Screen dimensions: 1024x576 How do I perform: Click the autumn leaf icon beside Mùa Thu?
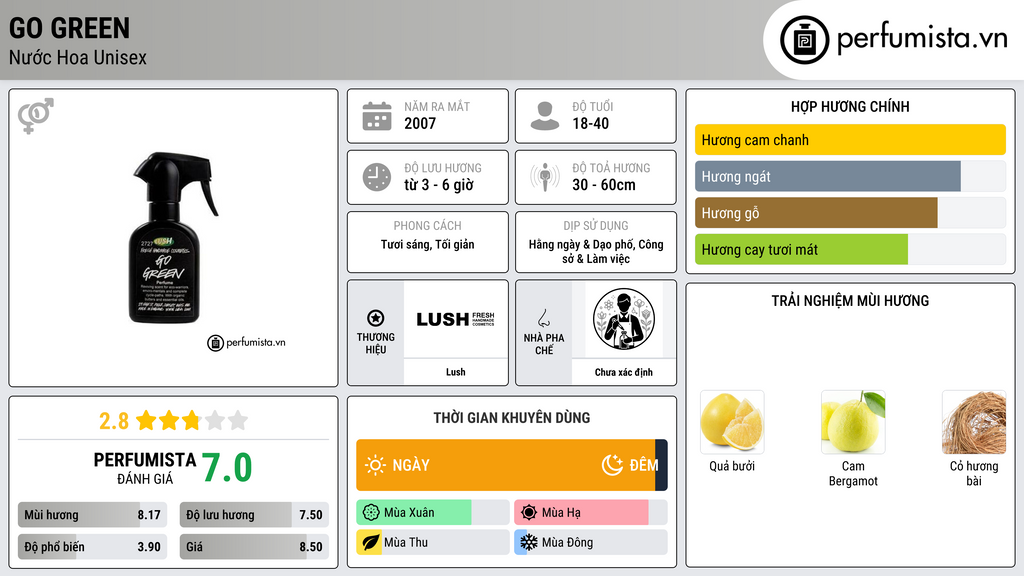pos(371,542)
